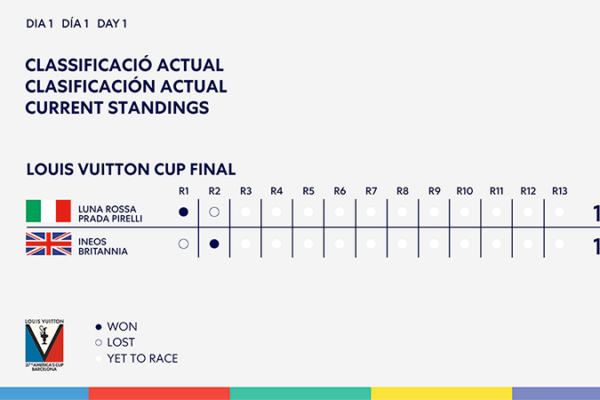Click the Luna Rossa Prada Pirelli team name
600x400 pixels.
pyautogui.click(x=110, y=214)
